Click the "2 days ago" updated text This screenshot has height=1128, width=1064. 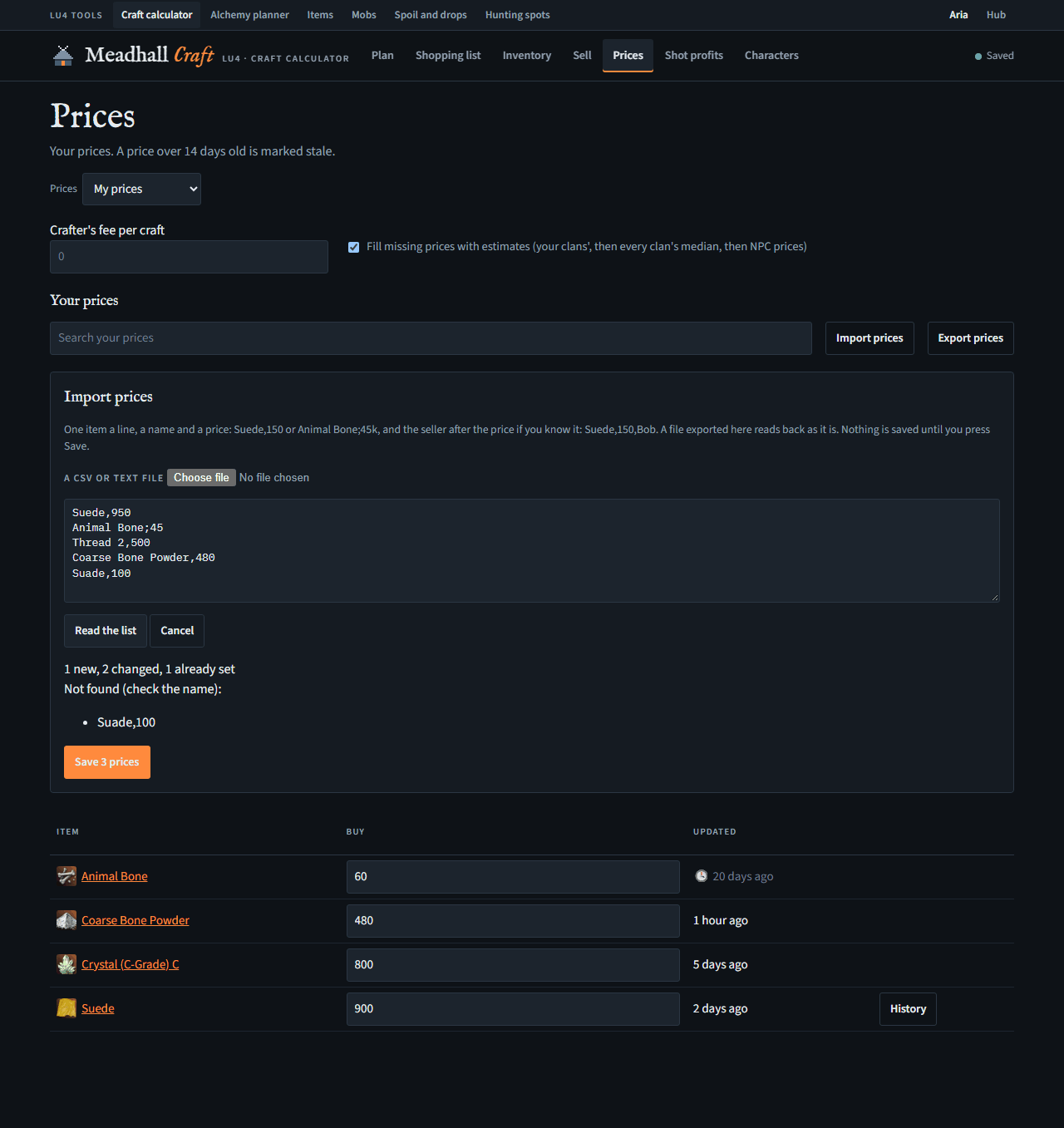click(x=721, y=1008)
